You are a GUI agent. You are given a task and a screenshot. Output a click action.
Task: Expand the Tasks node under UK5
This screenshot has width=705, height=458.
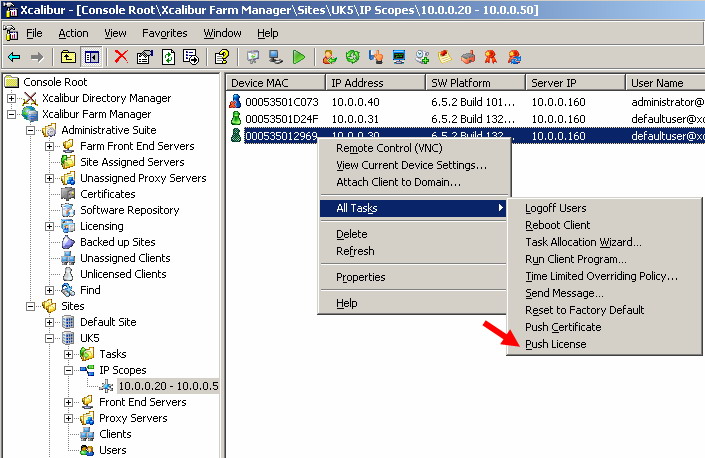point(68,354)
